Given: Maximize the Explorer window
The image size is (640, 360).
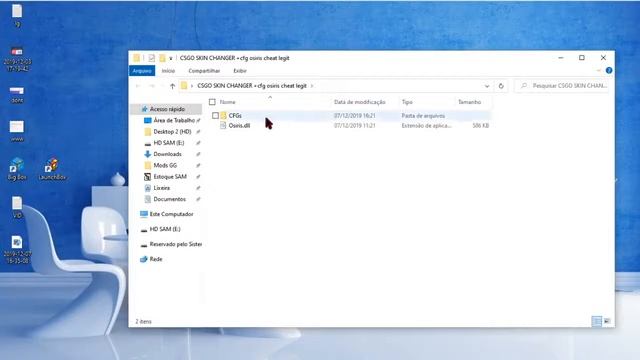Looking at the screenshot, I should 582,58.
